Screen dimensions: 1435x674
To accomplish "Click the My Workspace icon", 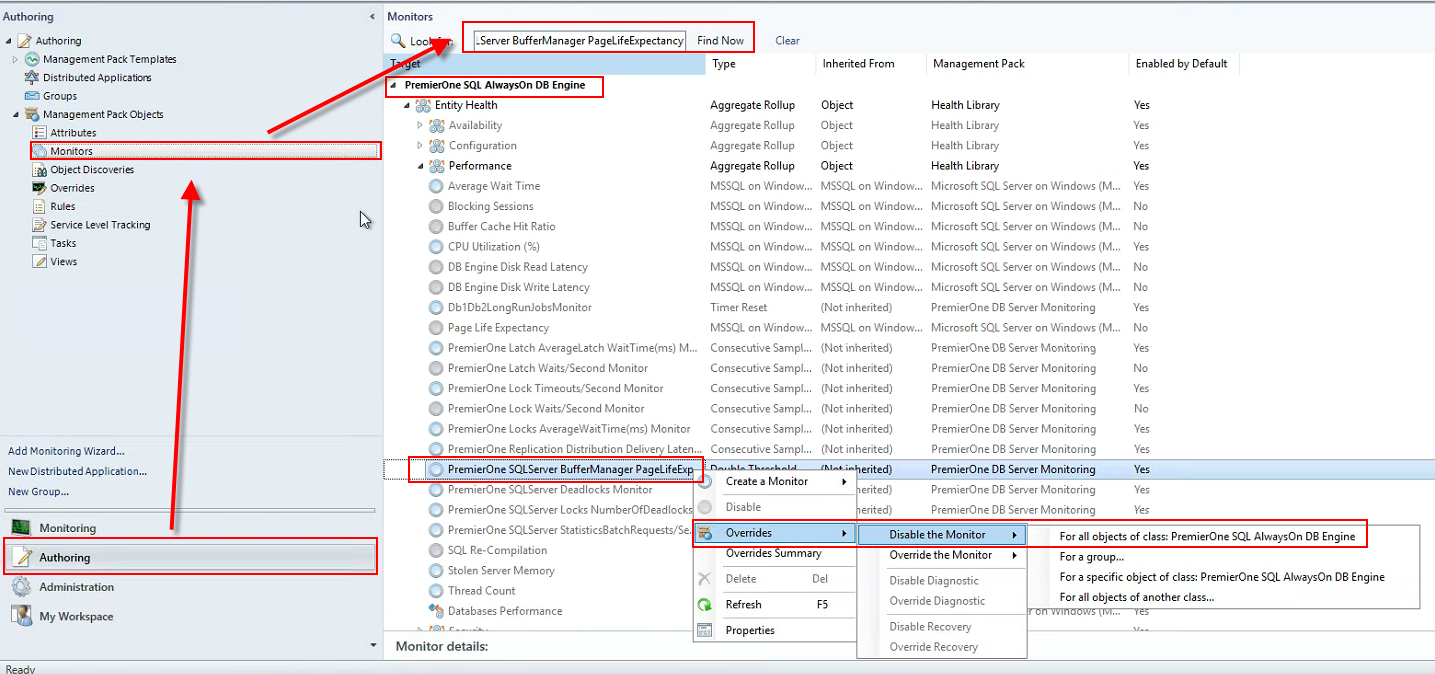I will click(20, 616).
